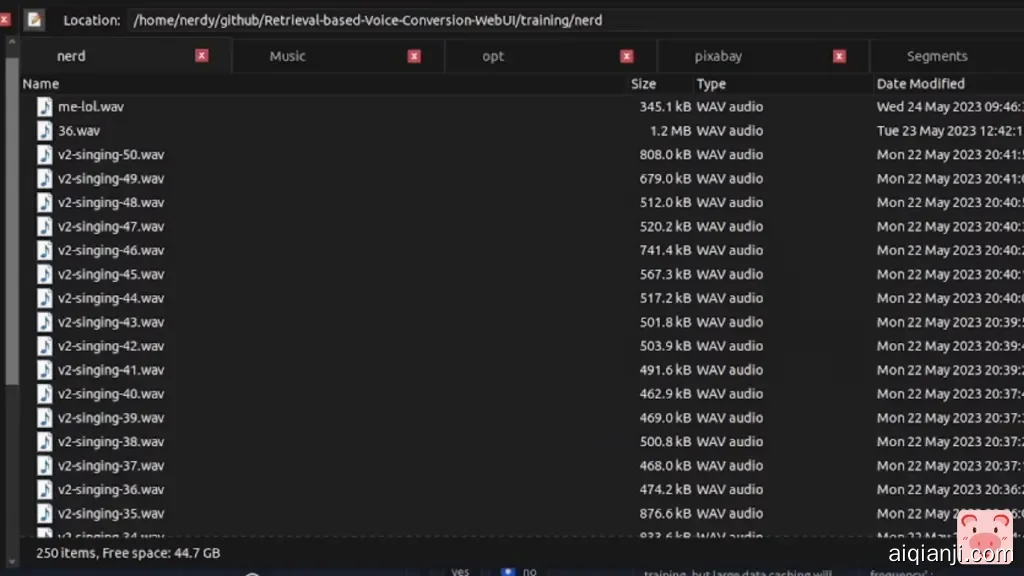Click the v2-singing-40.wav file icon
Image resolution: width=1024 pixels, height=576 pixels.
pos(45,394)
